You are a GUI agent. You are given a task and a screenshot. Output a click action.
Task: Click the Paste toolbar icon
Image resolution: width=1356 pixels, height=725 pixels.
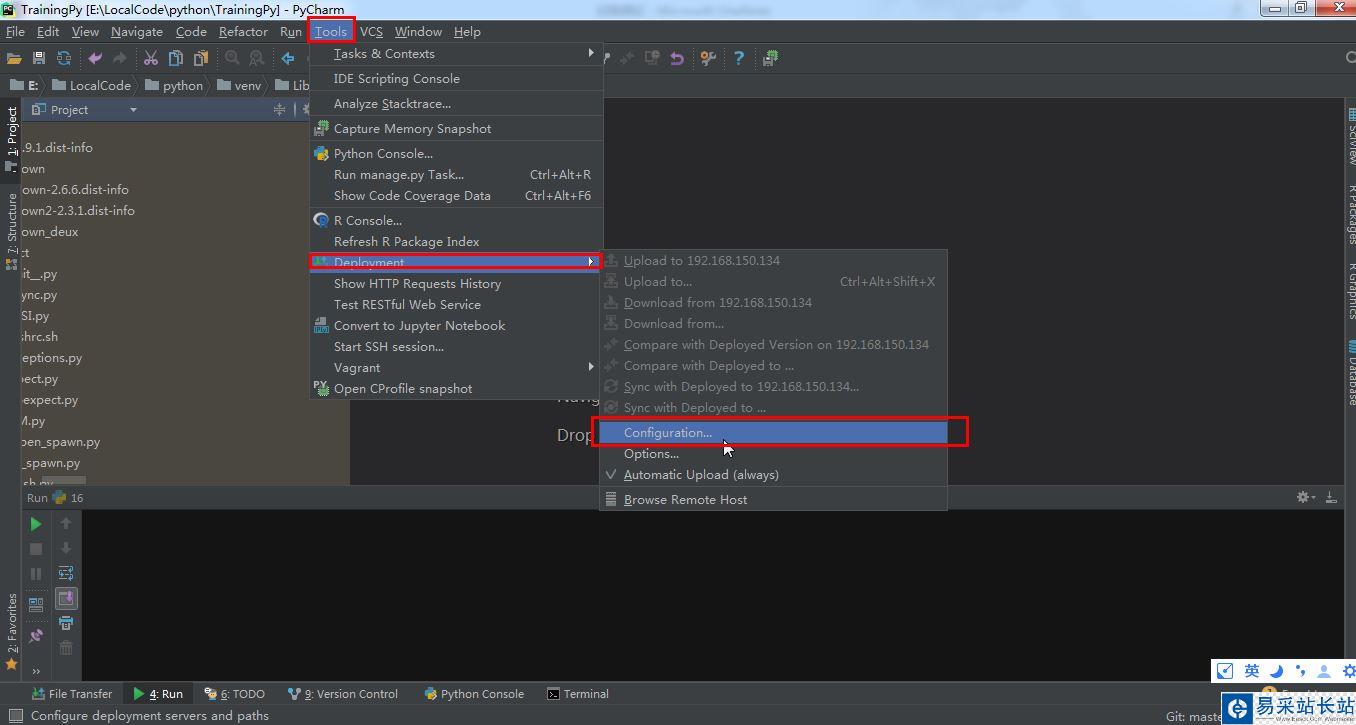coord(201,58)
